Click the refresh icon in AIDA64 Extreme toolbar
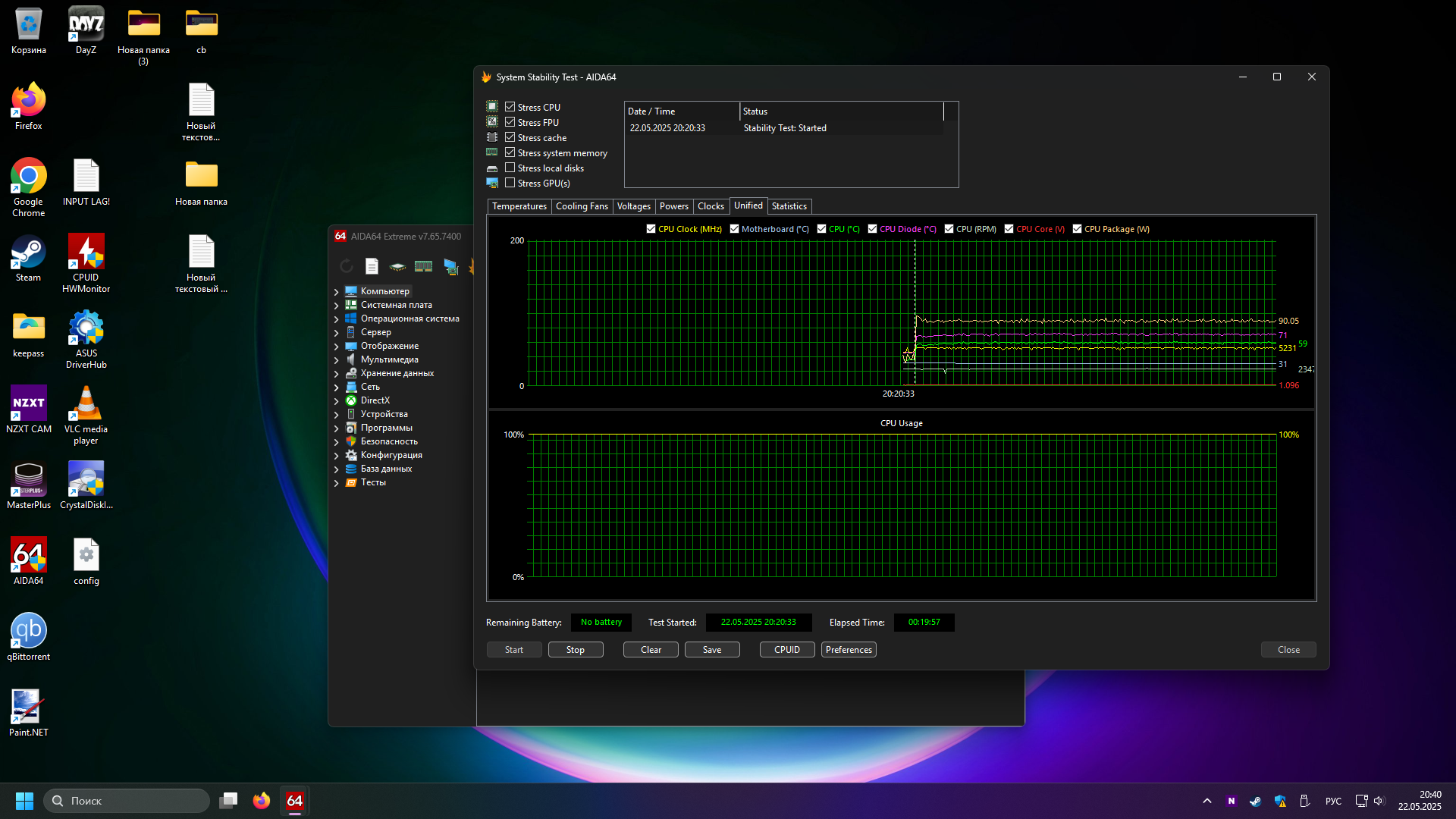The image size is (1456, 819). [347, 266]
